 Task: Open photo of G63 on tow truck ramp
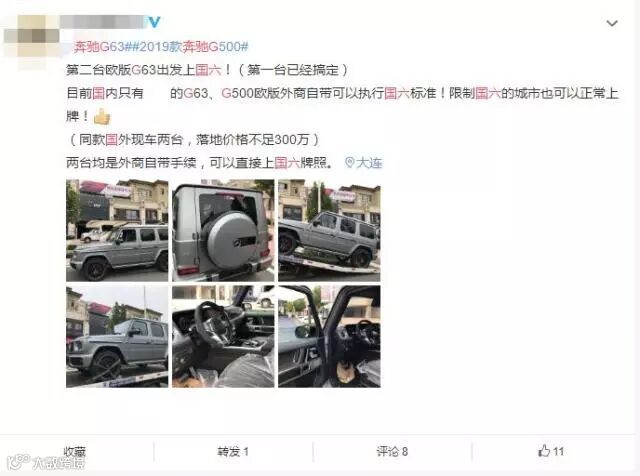point(329,230)
